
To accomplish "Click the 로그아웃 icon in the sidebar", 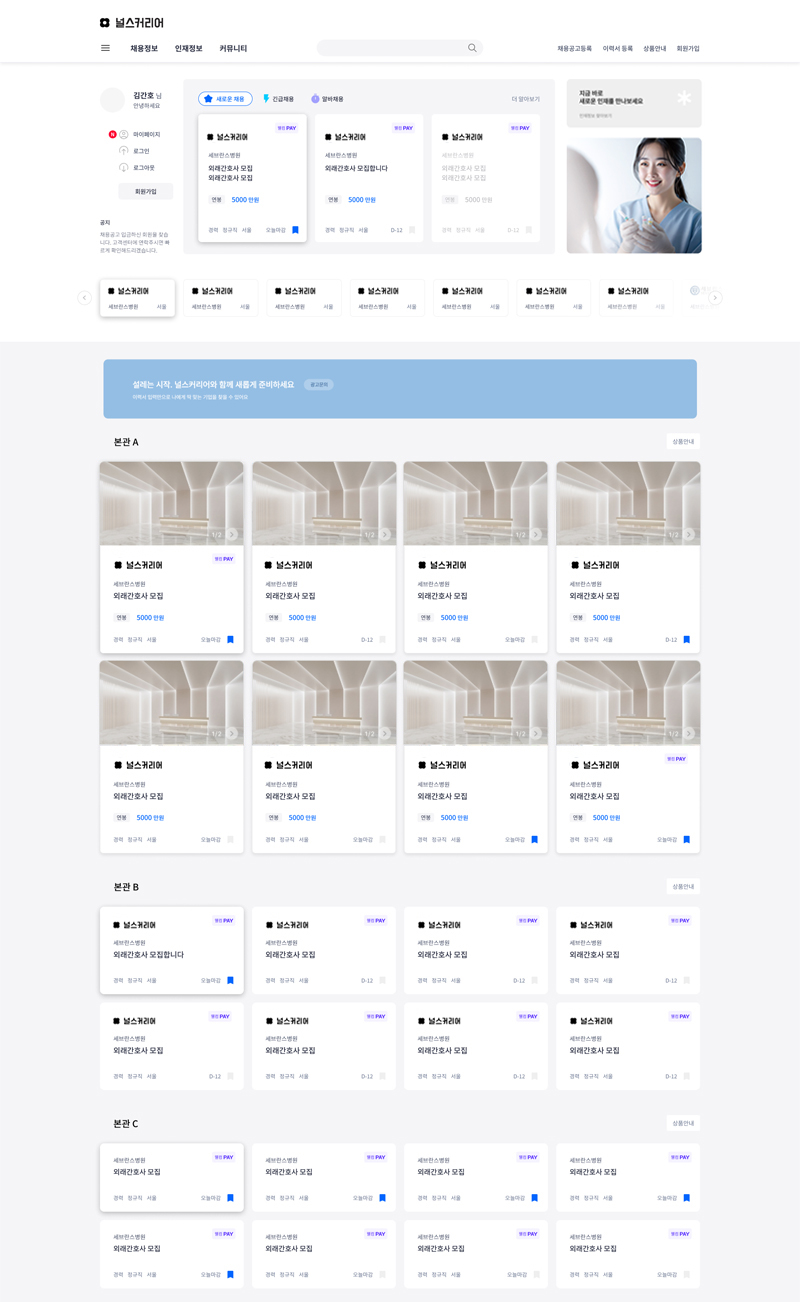I will pyautogui.click(x=124, y=168).
